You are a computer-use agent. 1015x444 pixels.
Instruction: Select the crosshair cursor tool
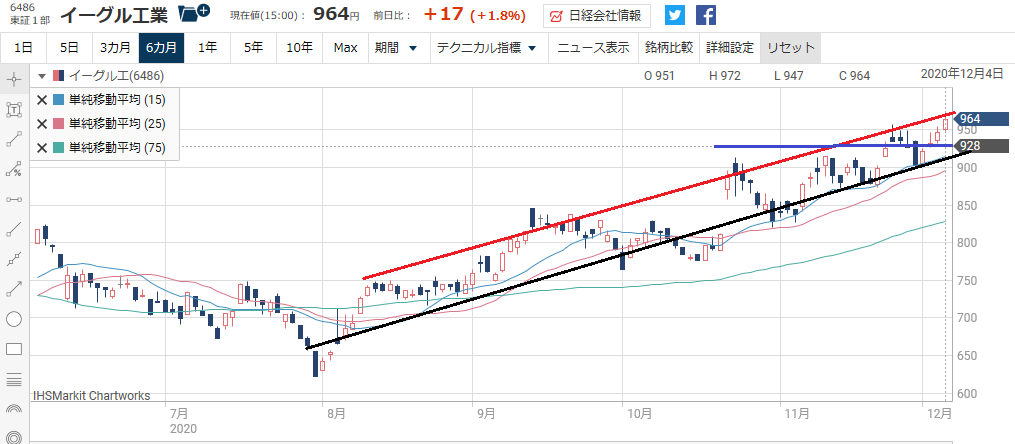(x=14, y=81)
